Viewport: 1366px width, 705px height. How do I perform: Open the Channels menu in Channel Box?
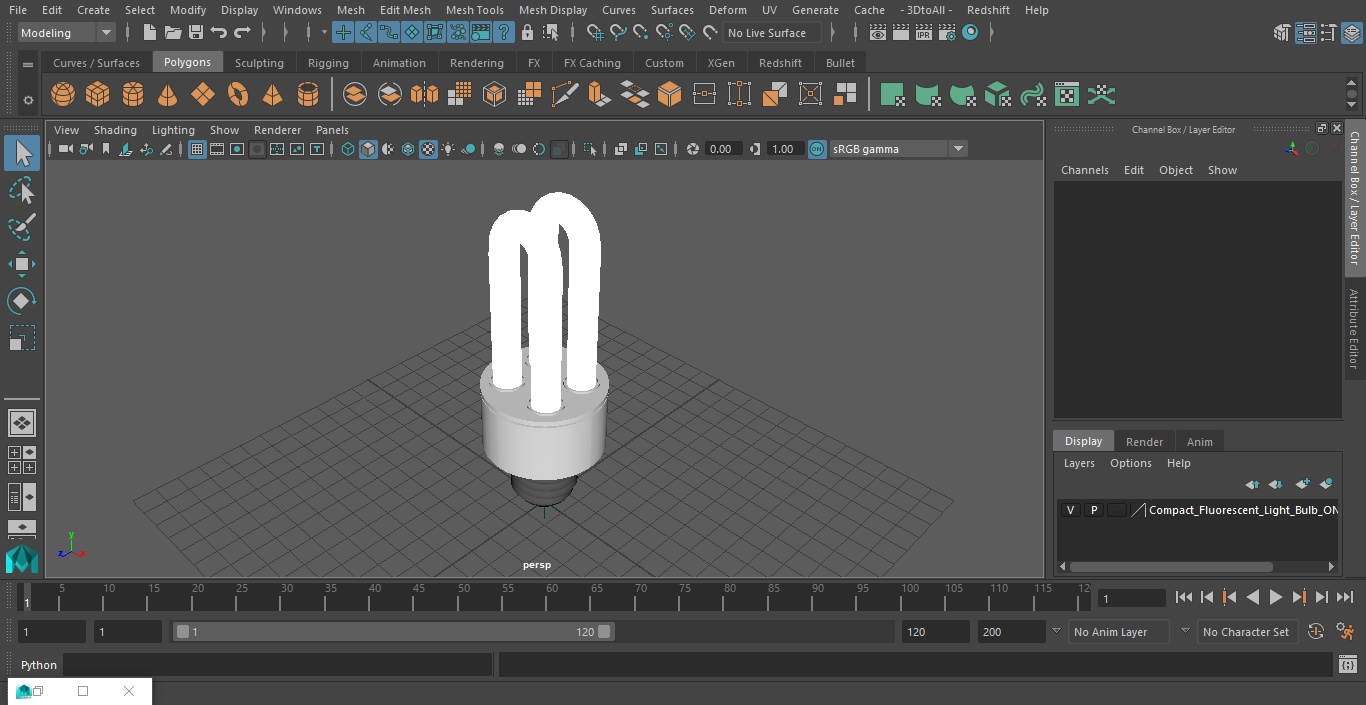1085,170
